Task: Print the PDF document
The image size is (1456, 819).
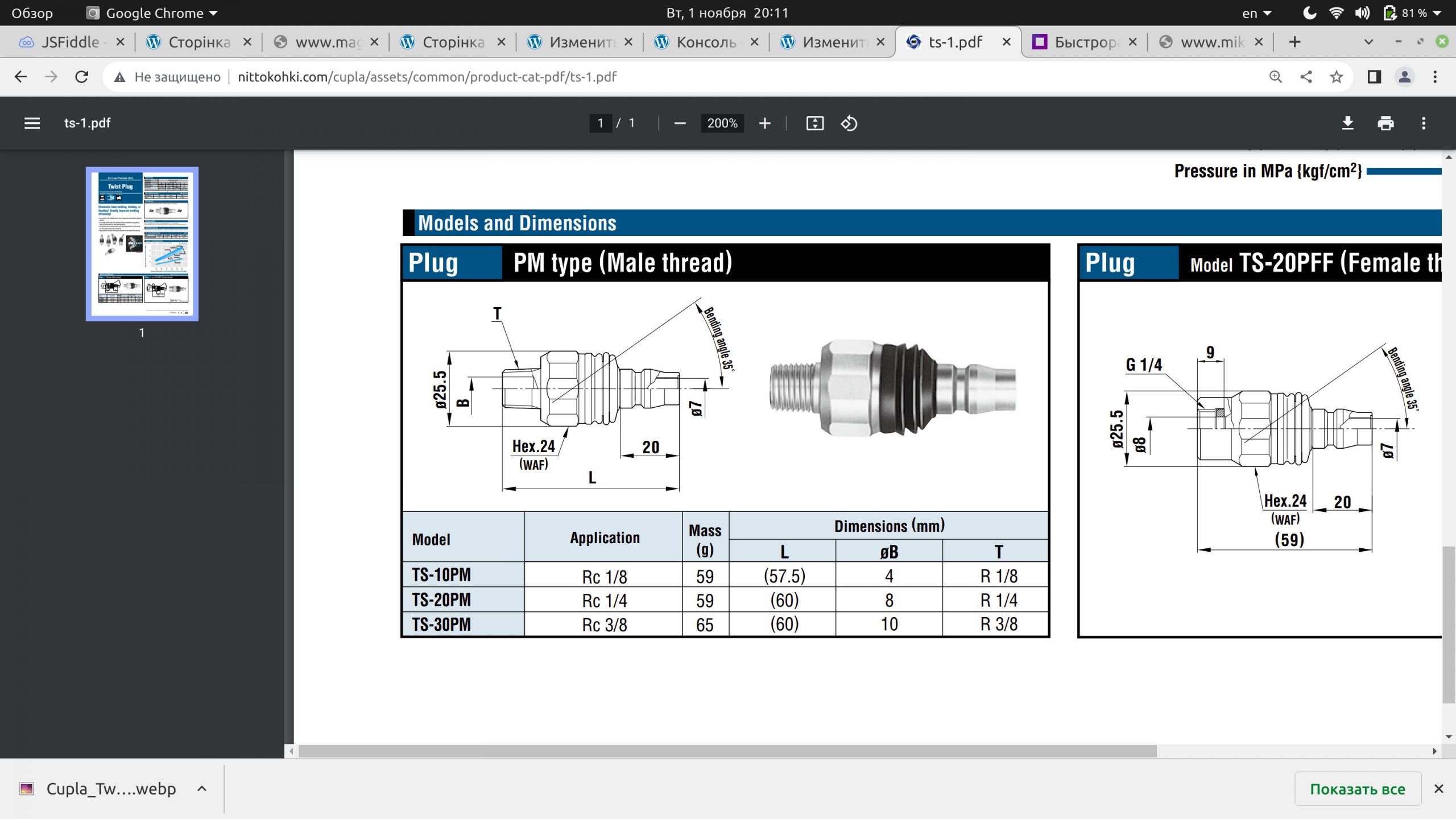Action: pyautogui.click(x=1385, y=123)
